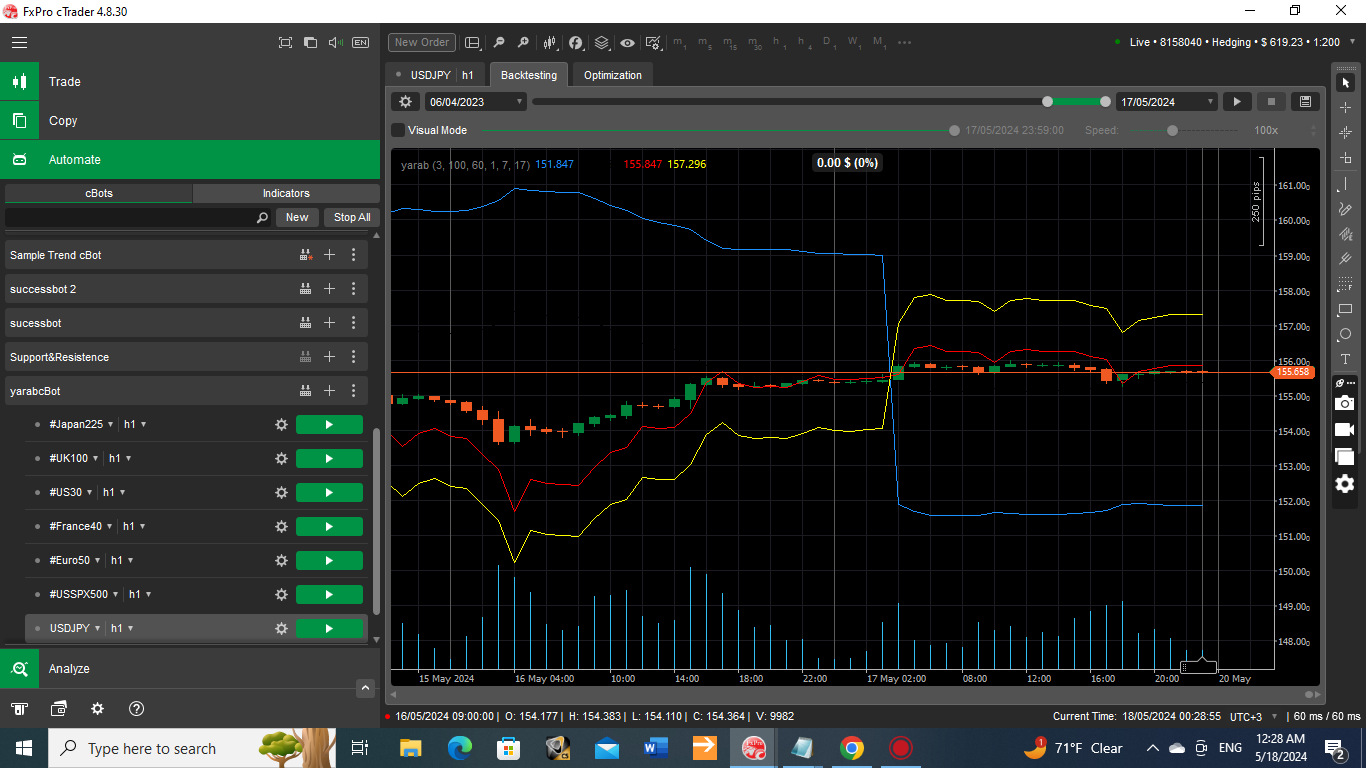Switch to the Indicators tab
This screenshot has height=768, width=1366.
pyautogui.click(x=286, y=193)
